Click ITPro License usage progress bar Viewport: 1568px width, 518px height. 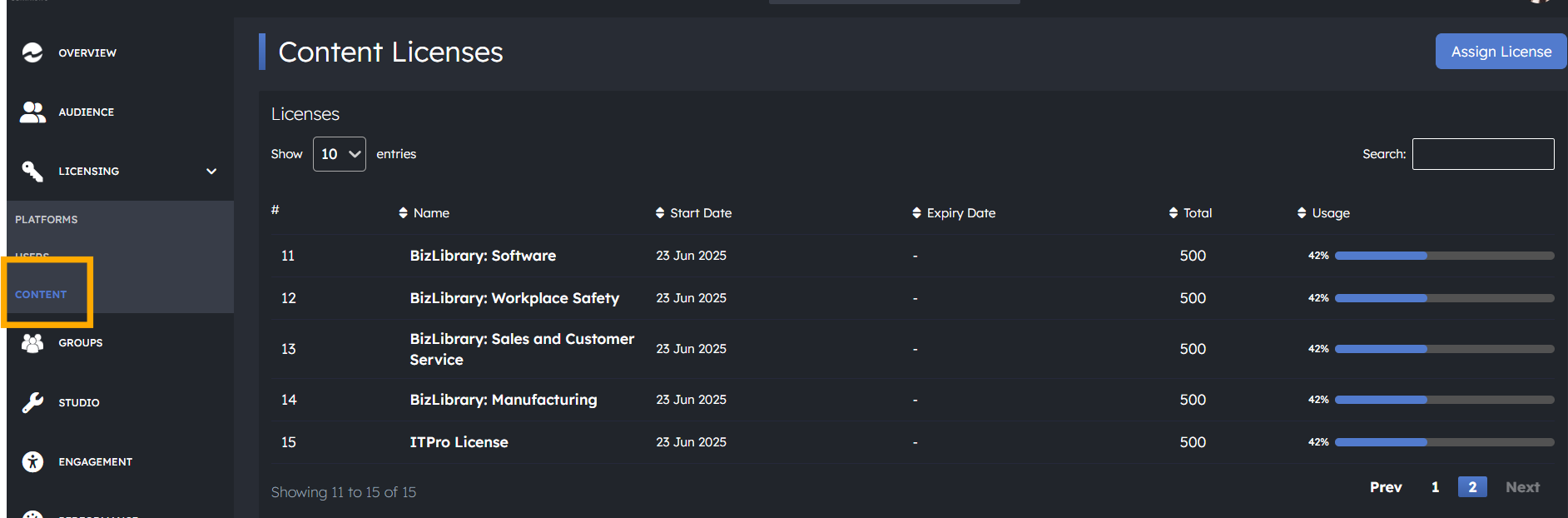tap(1444, 442)
